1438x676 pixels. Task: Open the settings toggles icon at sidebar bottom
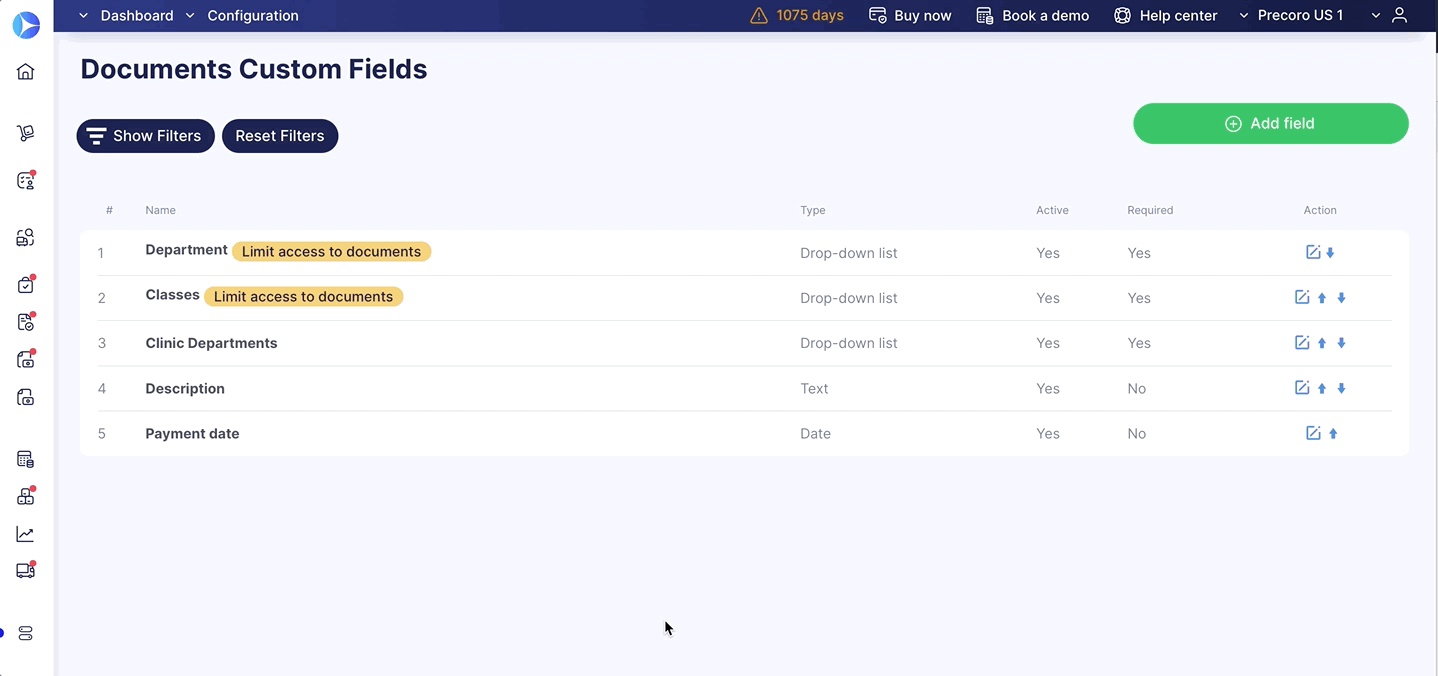click(x=26, y=634)
